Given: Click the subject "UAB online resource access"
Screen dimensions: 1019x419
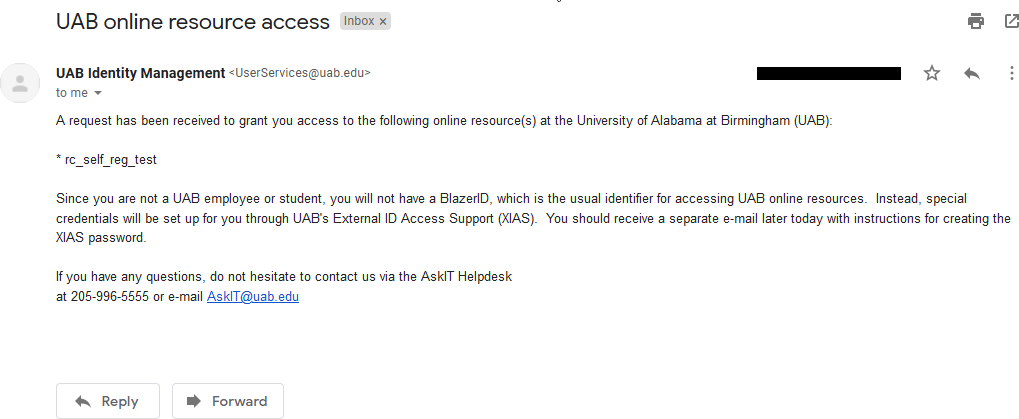Looking at the screenshot, I should (x=193, y=21).
